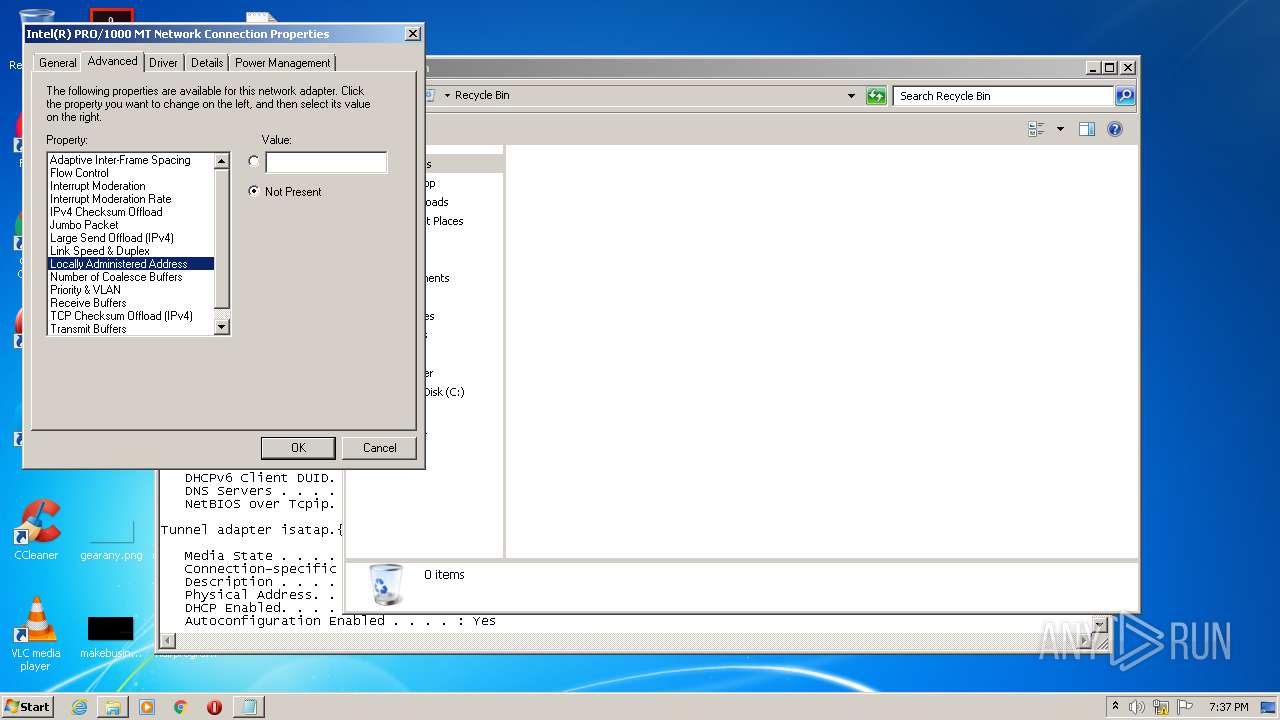Click the notepad-like taskbar window button
1280x720 pixels.
249,707
